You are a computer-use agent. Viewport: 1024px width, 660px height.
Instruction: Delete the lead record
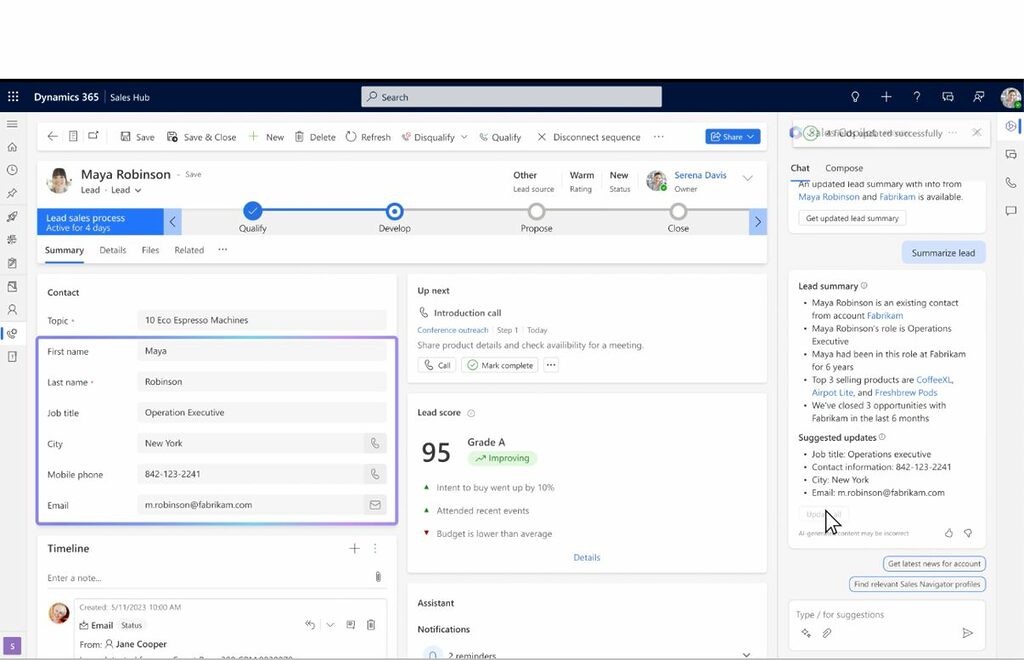(315, 136)
